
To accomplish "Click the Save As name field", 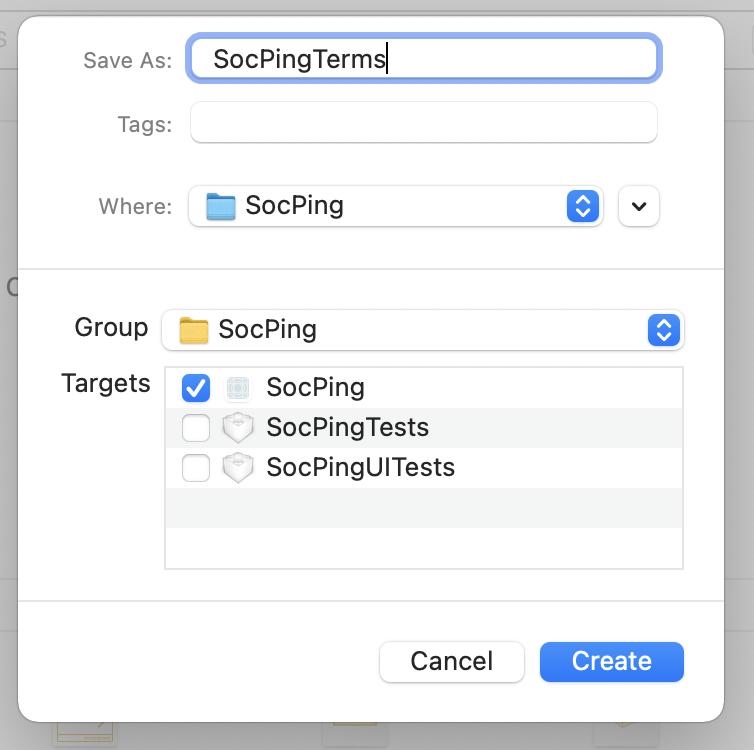I will [424, 59].
